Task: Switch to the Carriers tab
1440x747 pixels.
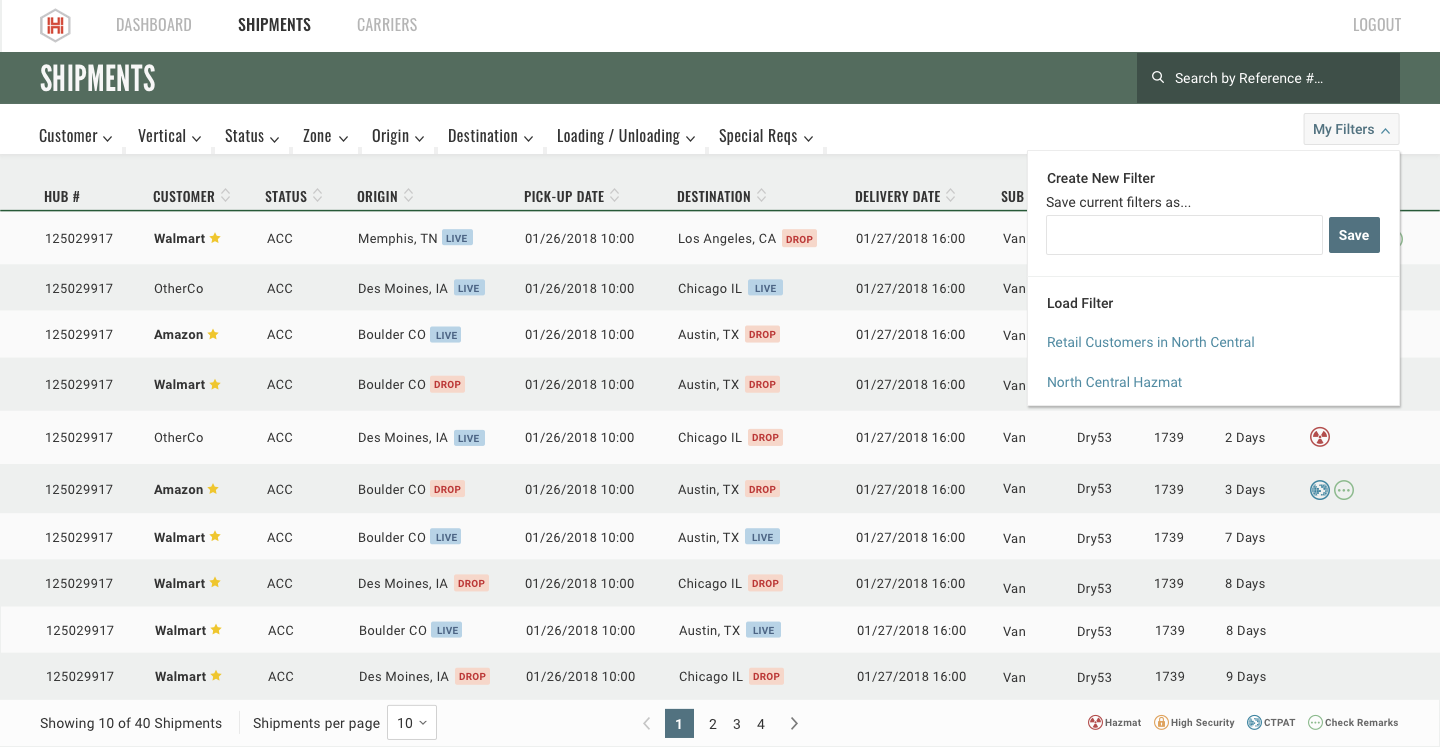Action: coord(387,25)
